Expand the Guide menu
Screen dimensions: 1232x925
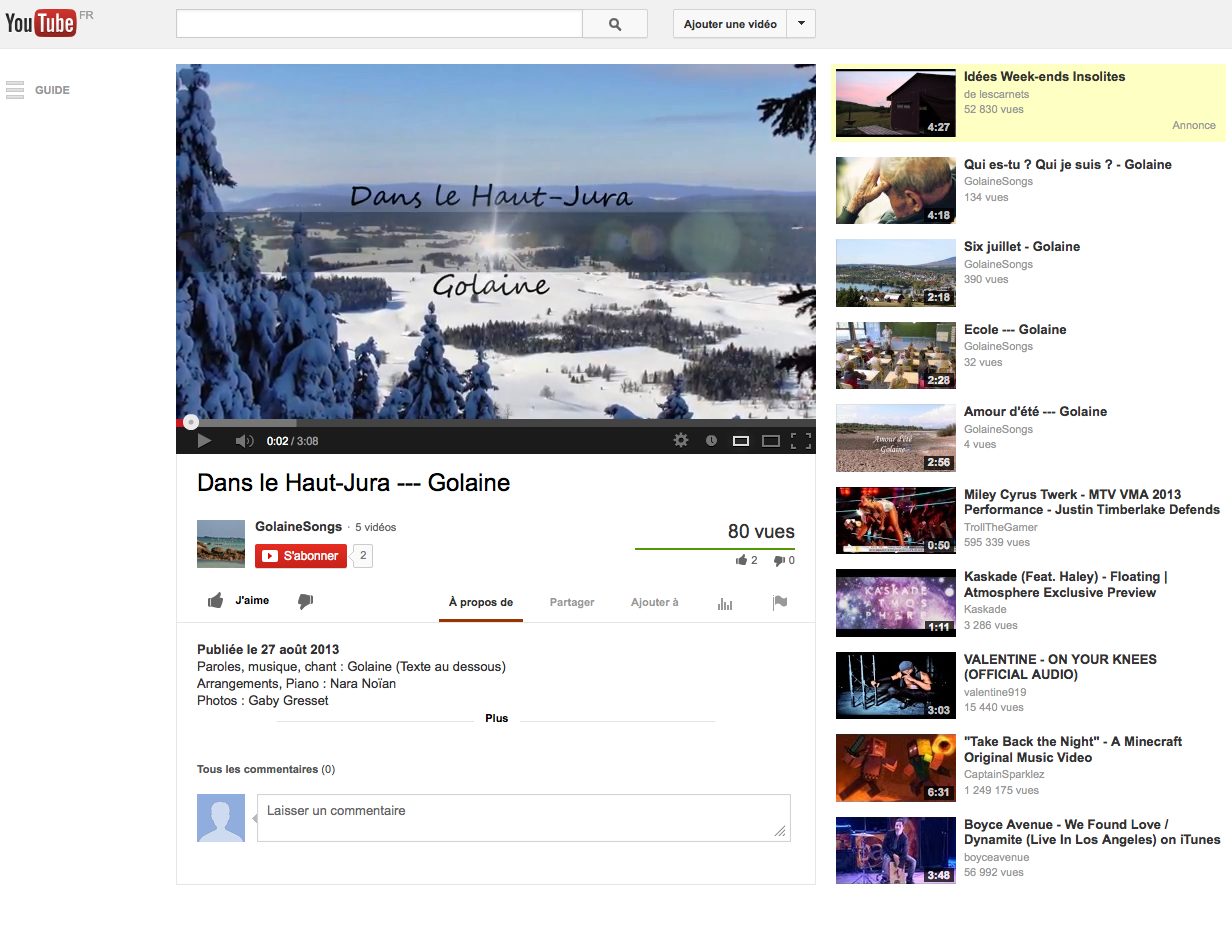point(38,90)
